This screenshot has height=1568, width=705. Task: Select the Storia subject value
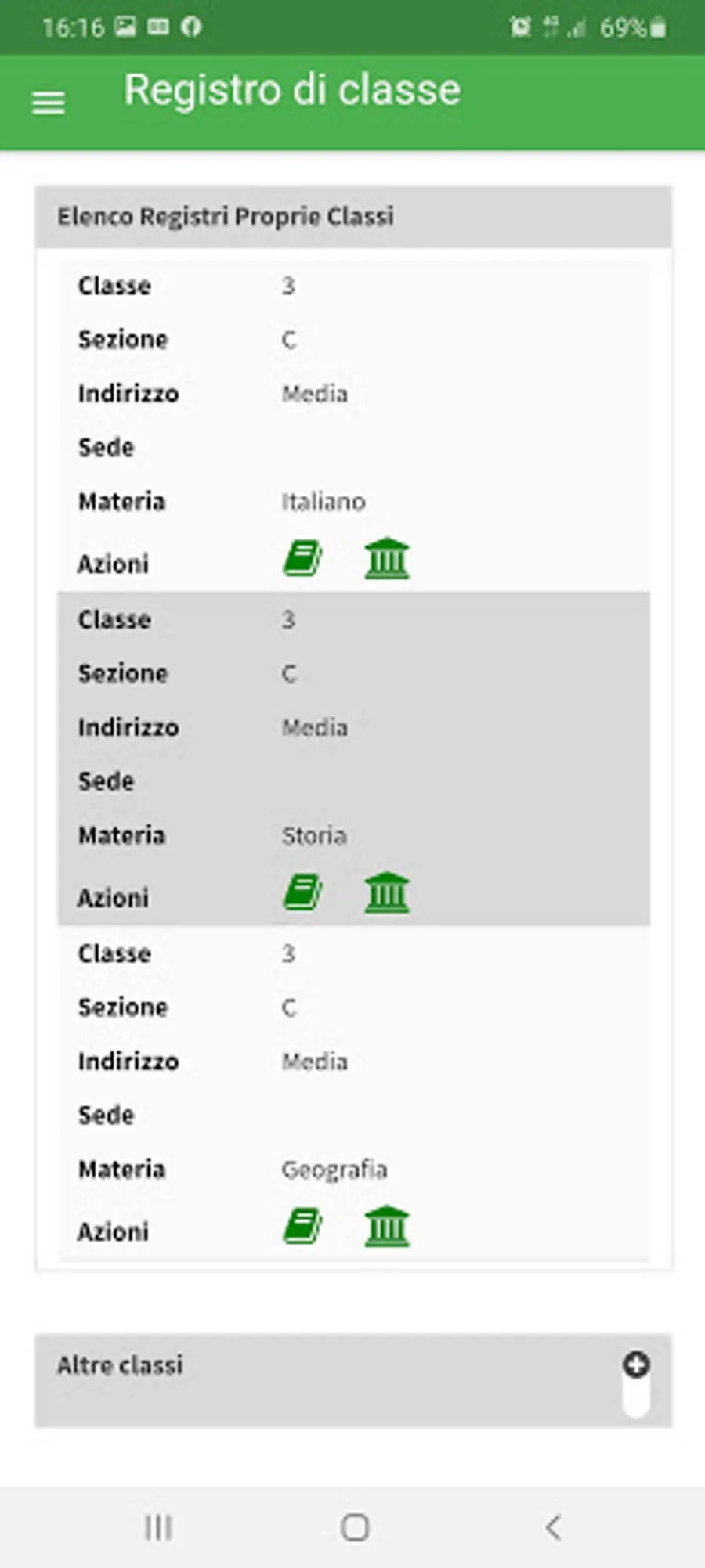pyautogui.click(x=314, y=836)
